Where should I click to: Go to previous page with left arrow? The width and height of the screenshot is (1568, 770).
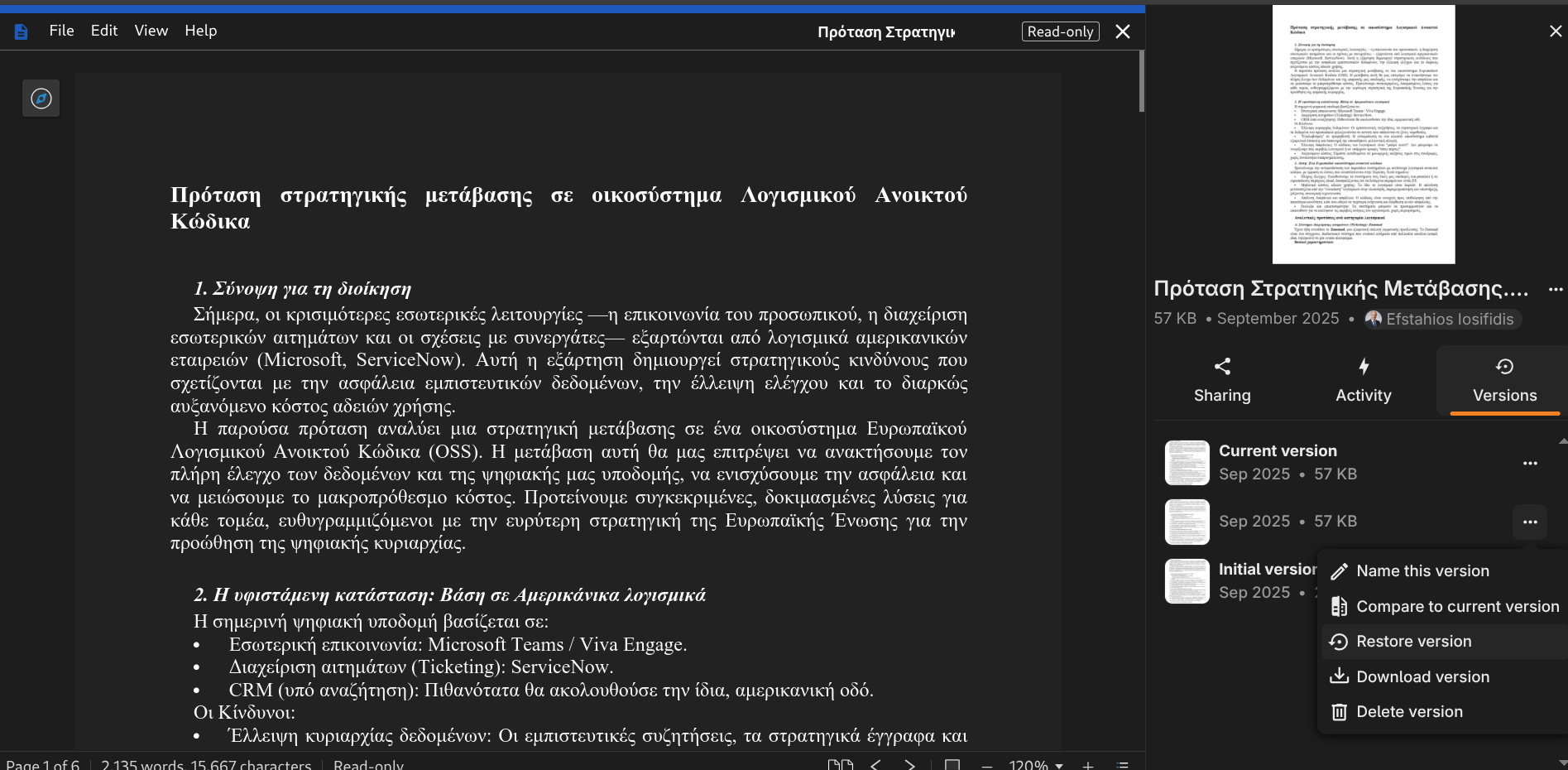tap(875, 764)
